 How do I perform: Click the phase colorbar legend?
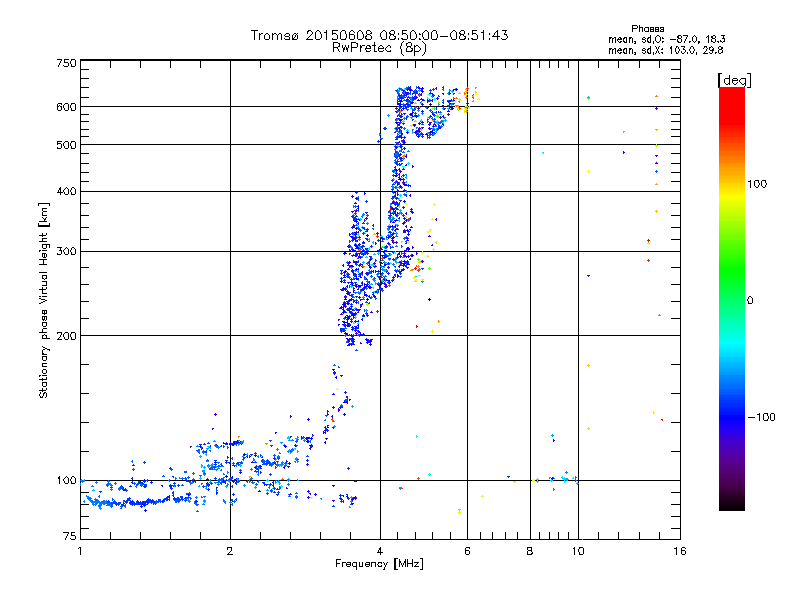click(732, 298)
